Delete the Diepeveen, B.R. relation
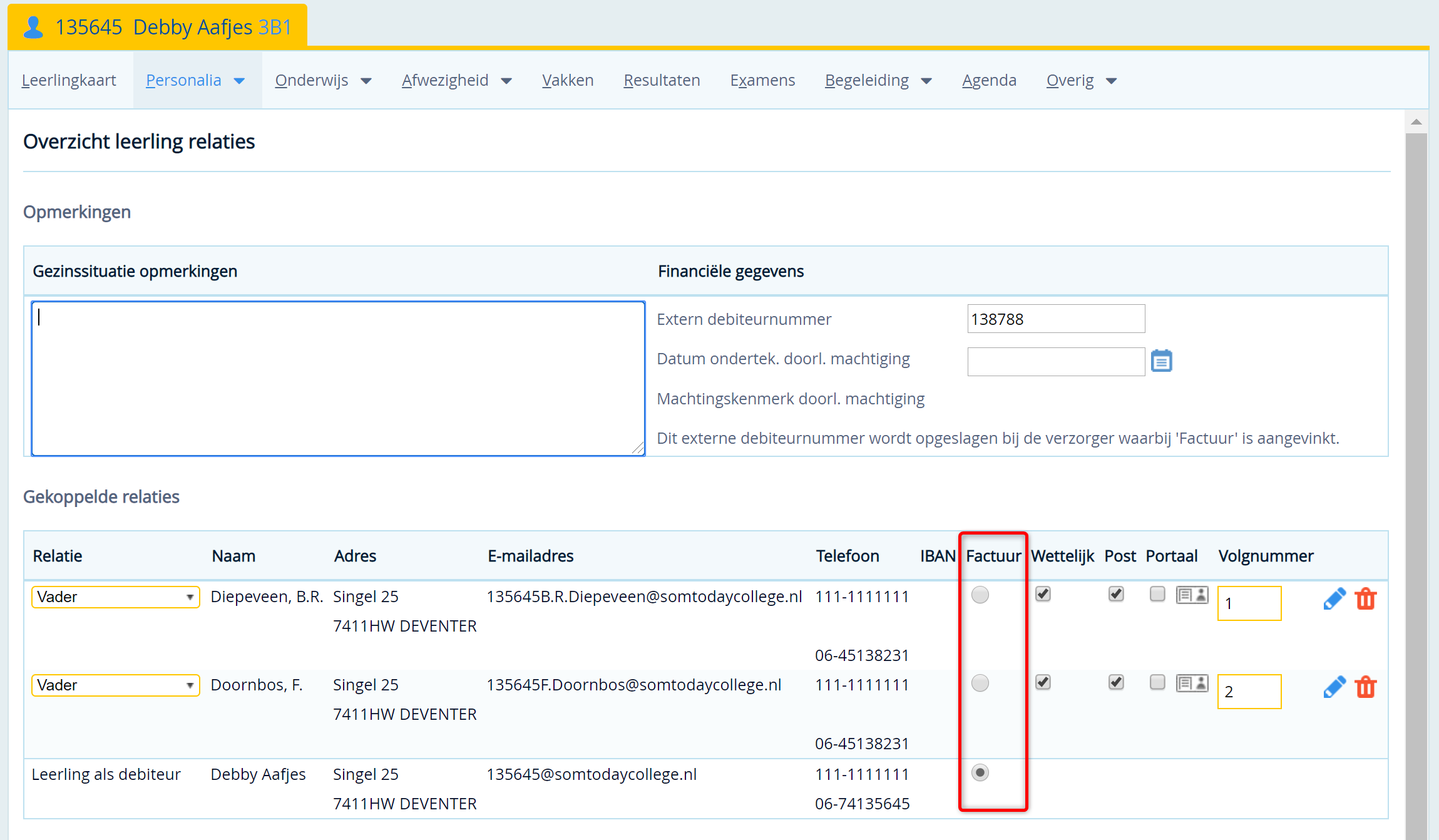 coord(1366,599)
